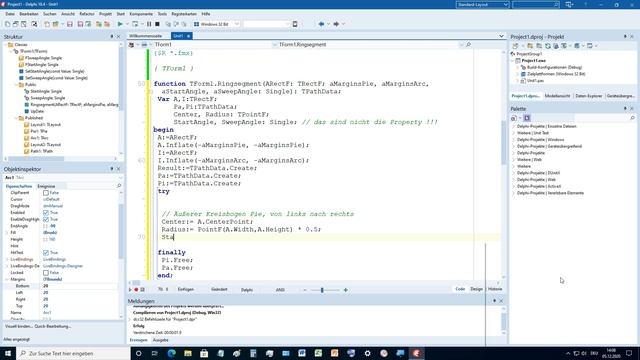Image resolution: width=640 pixels, height=360 pixels.
Task: Click the search icon in code editor header
Action: point(469,44)
